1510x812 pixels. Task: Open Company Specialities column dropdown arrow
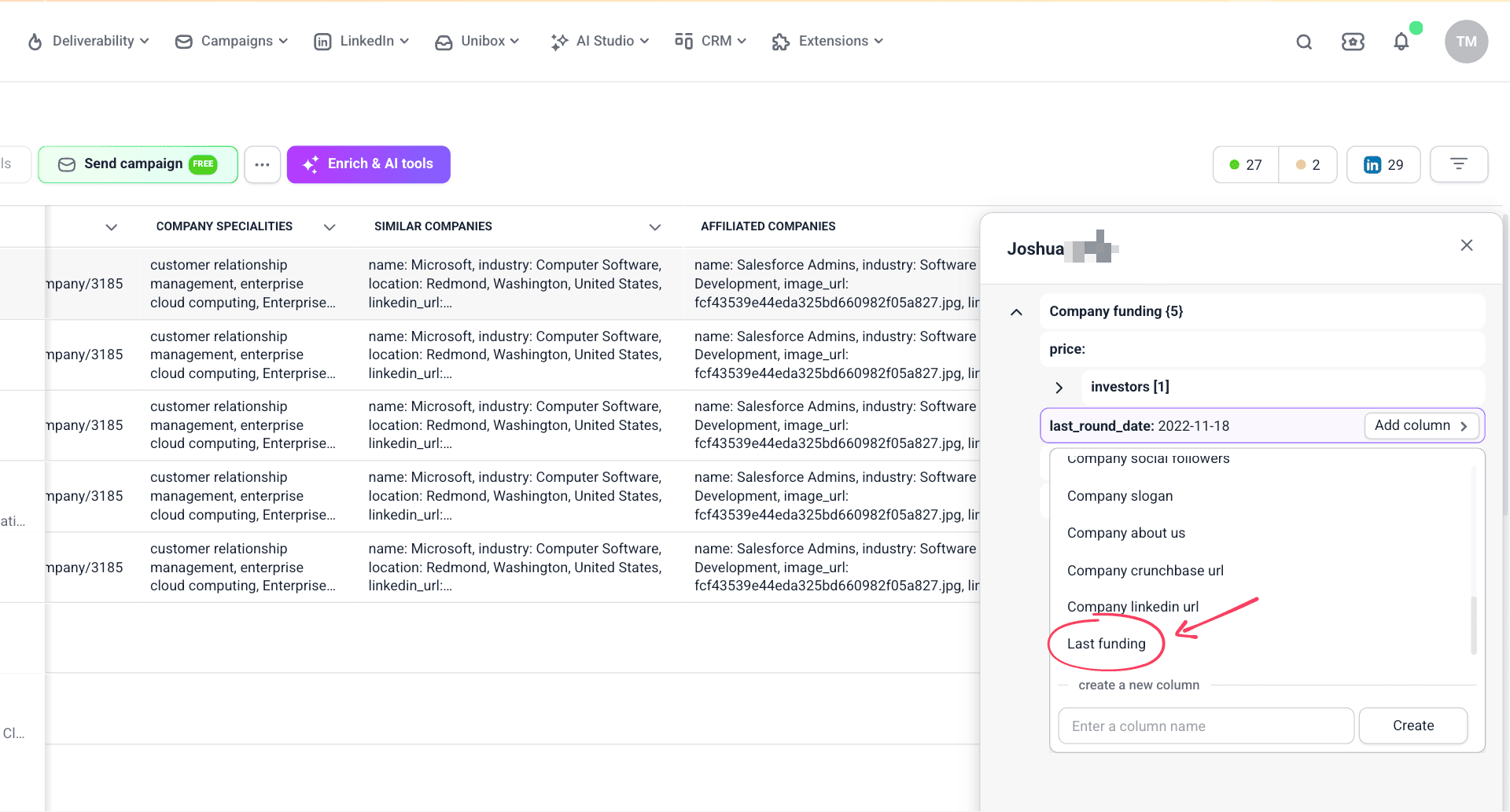tap(330, 227)
